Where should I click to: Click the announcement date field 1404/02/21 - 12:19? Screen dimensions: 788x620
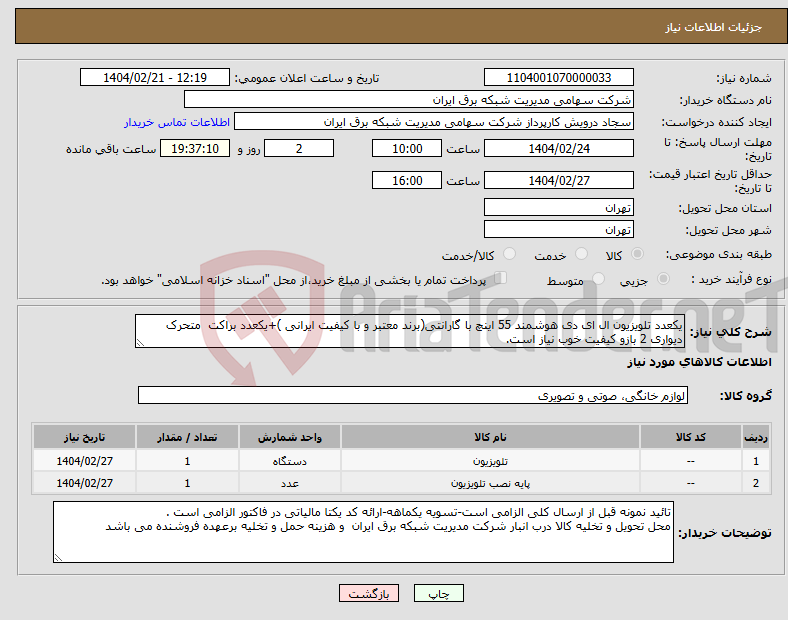click(x=155, y=77)
